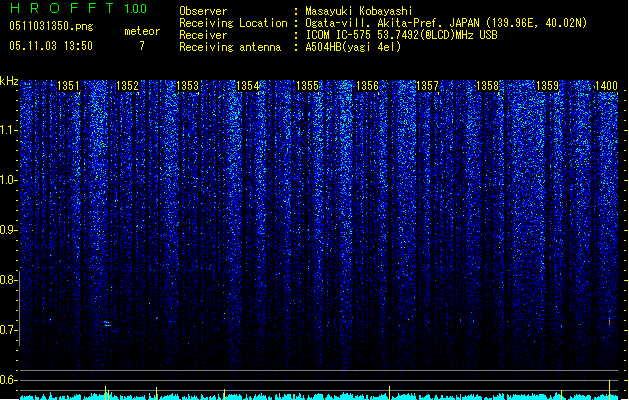Click the 1351 time marker

pyautogui.click(x=68, y=86)
